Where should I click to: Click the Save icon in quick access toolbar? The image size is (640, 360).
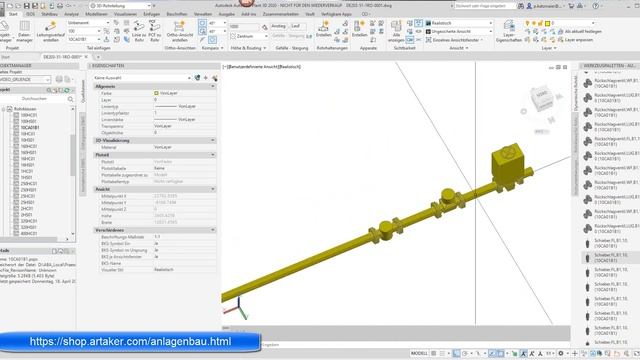coord(27,6)
